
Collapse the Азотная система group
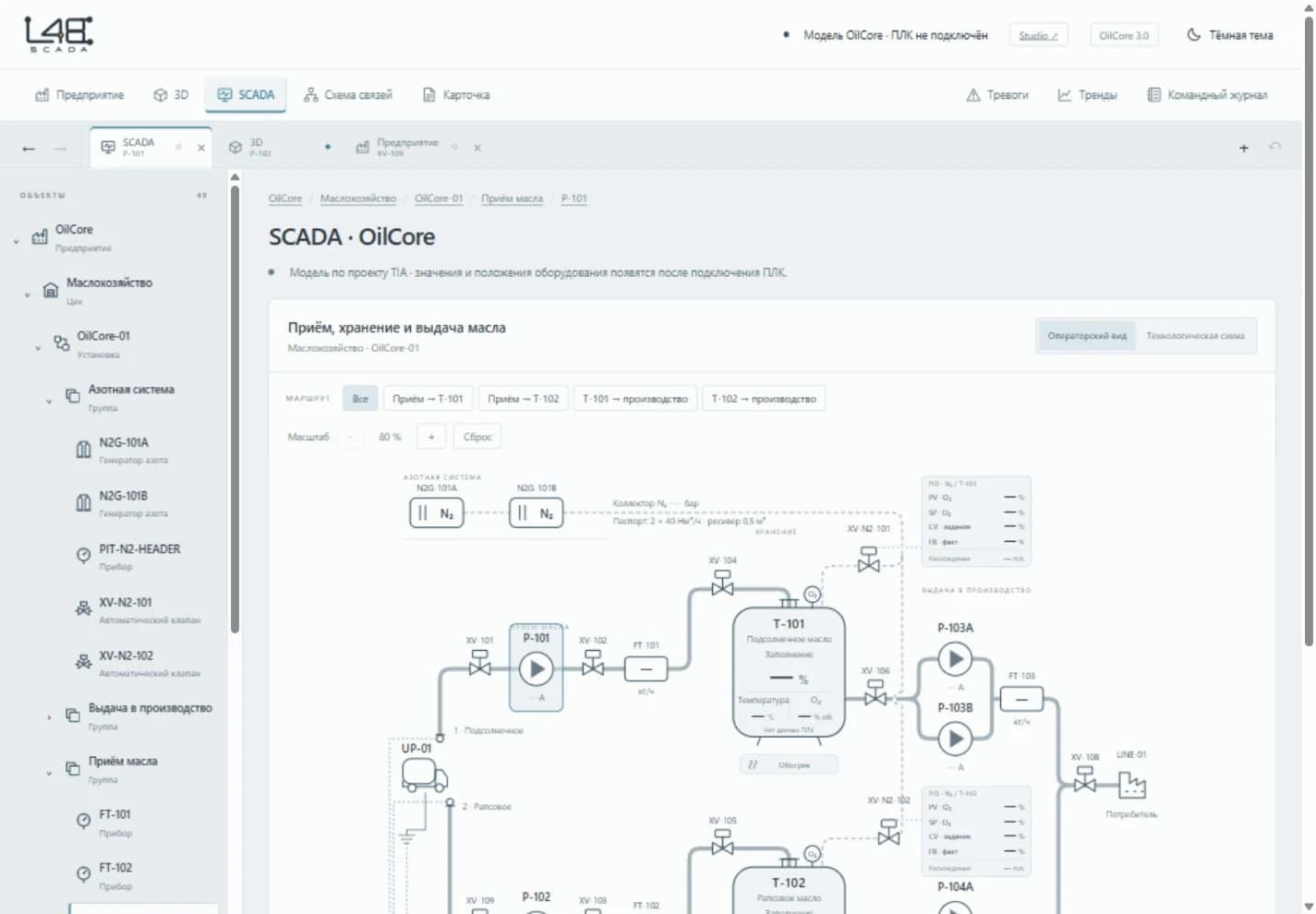49,401
